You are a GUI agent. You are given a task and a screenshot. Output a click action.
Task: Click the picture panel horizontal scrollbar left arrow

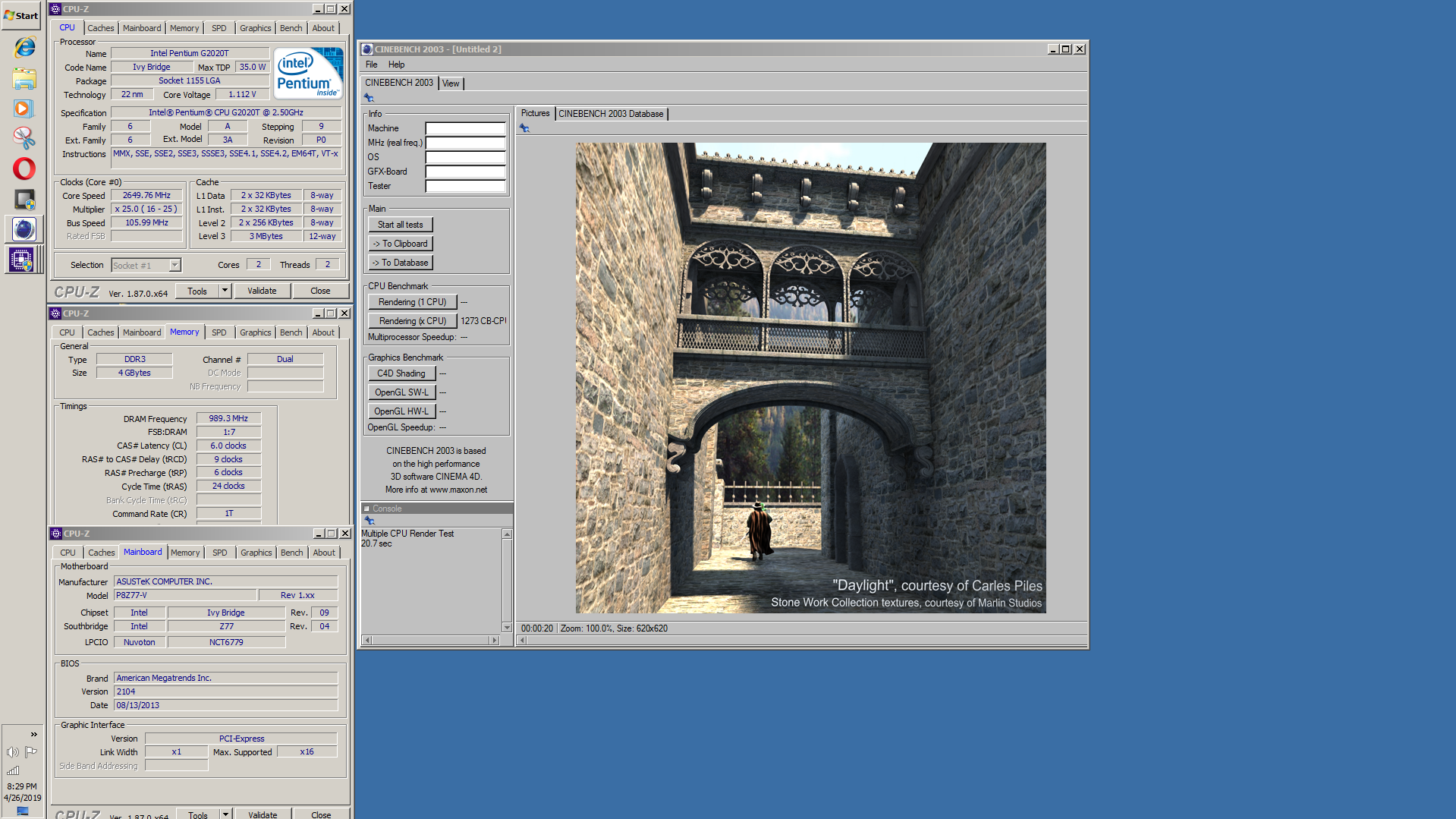522,640
